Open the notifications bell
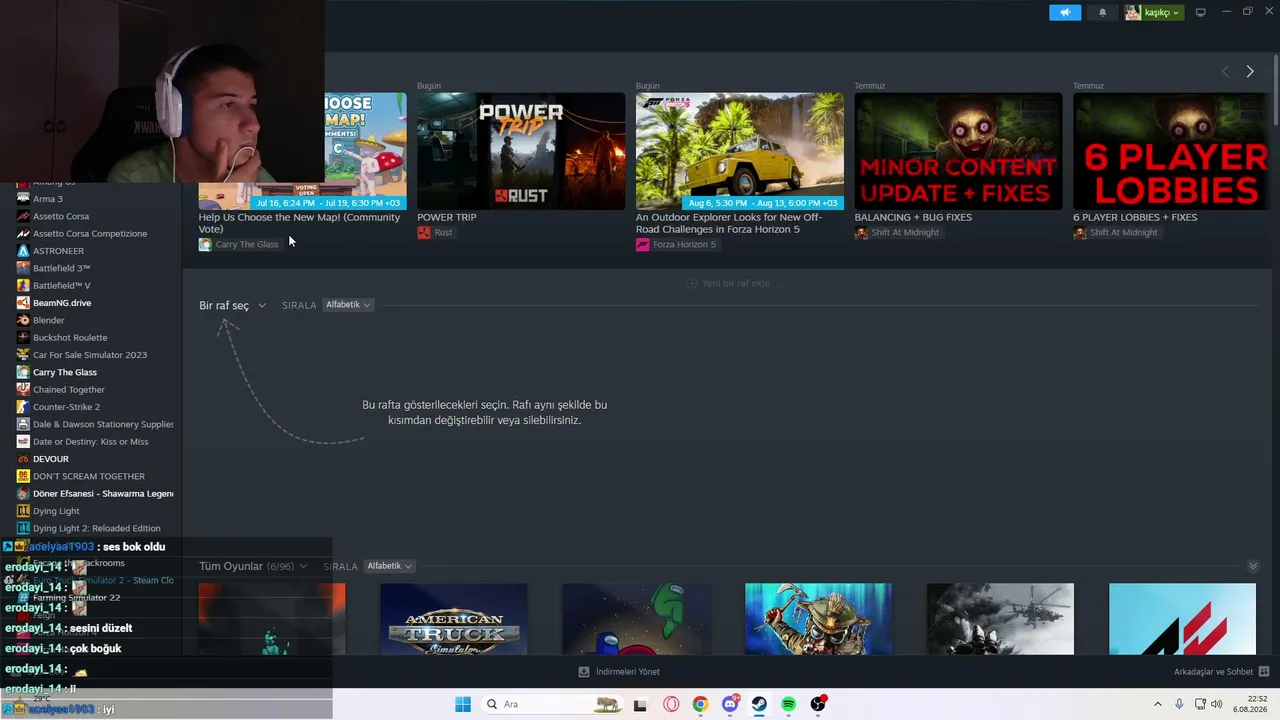The height and width of the screenshot is (720, 1280). point(1102,12)
